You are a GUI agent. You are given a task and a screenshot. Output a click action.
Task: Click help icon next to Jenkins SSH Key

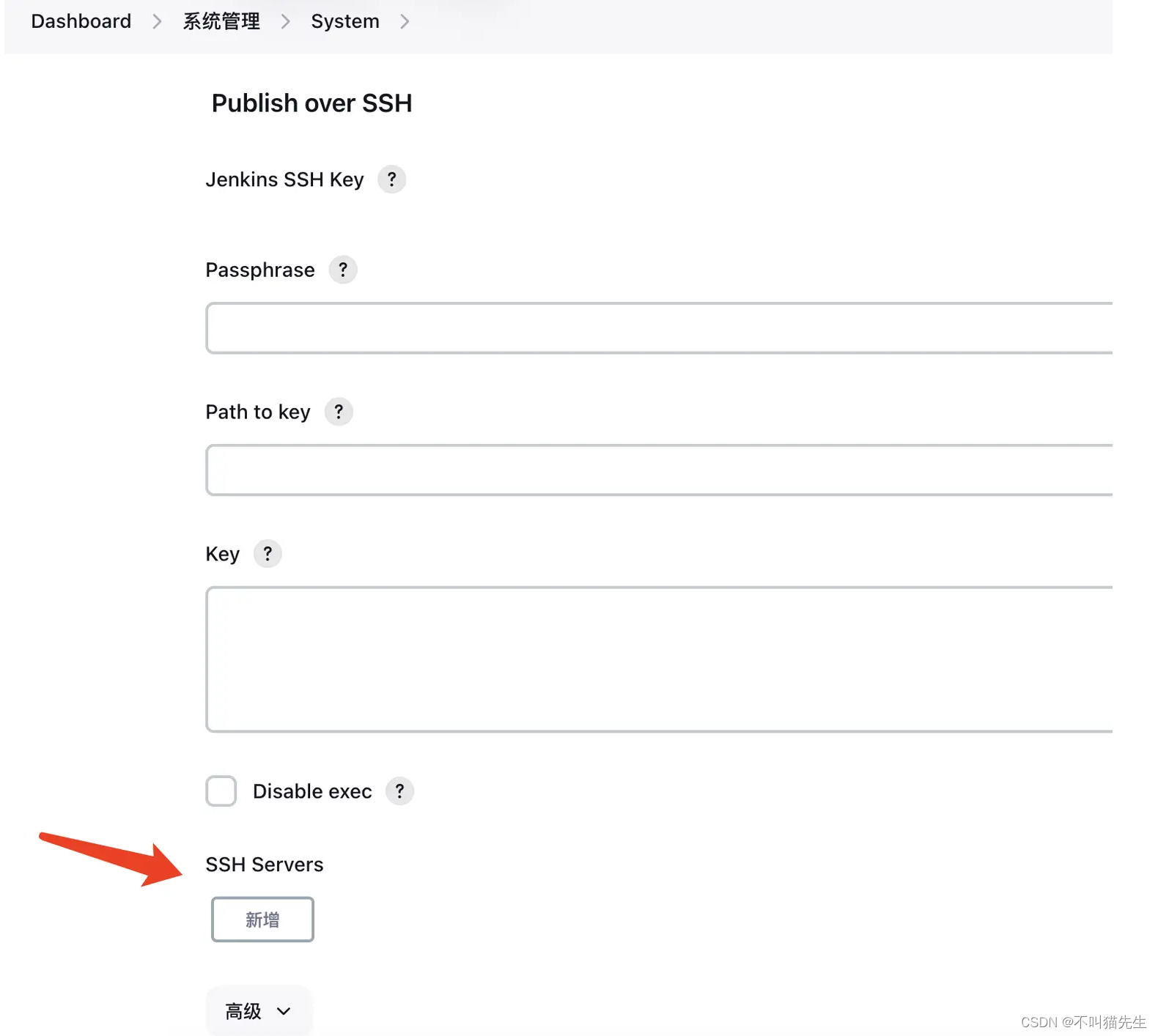click(391, 180)
